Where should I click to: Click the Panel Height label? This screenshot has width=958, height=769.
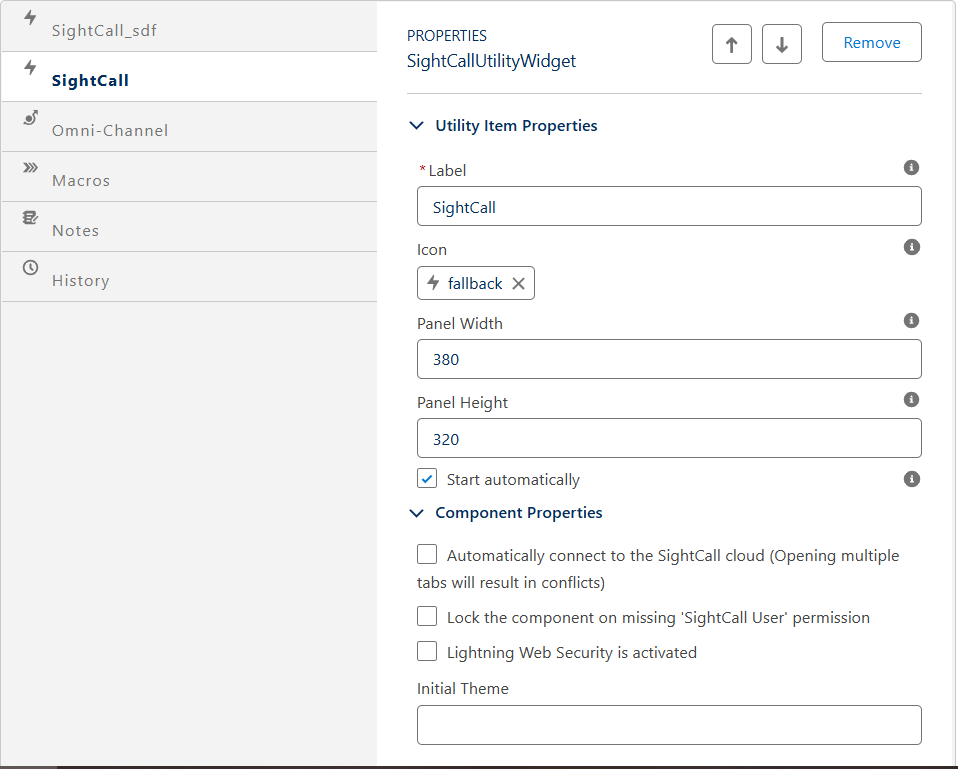click(x=462, y=403)
